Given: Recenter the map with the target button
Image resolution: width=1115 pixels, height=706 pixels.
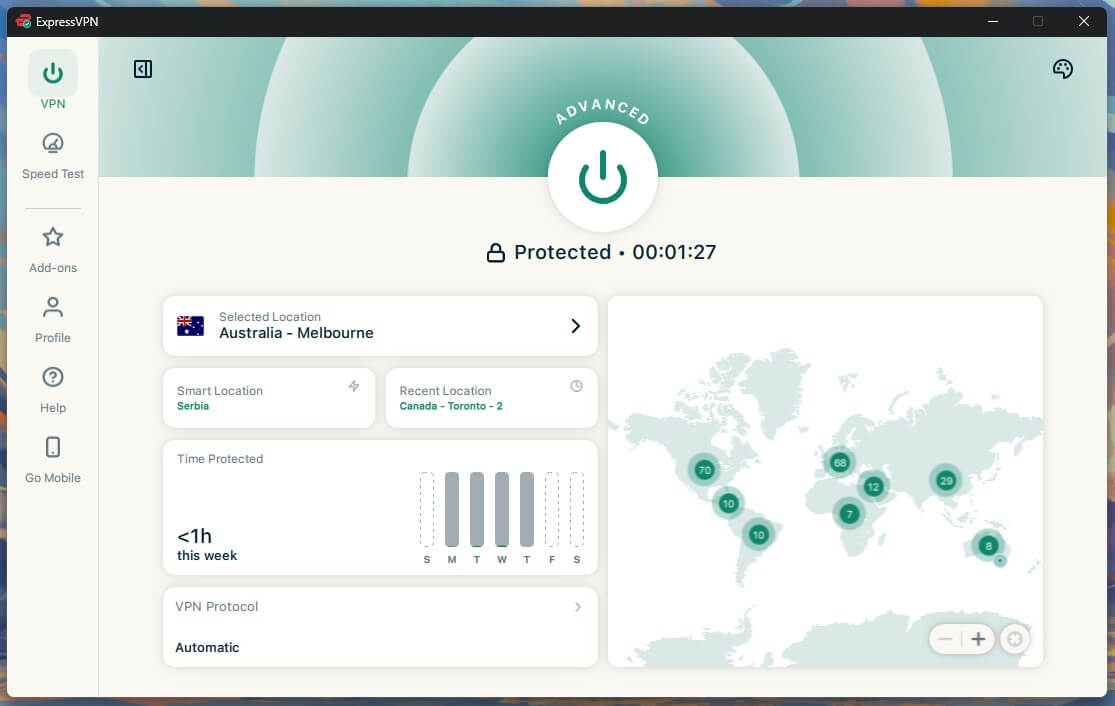Looking at the screenshot, I should click(1015, 639).
